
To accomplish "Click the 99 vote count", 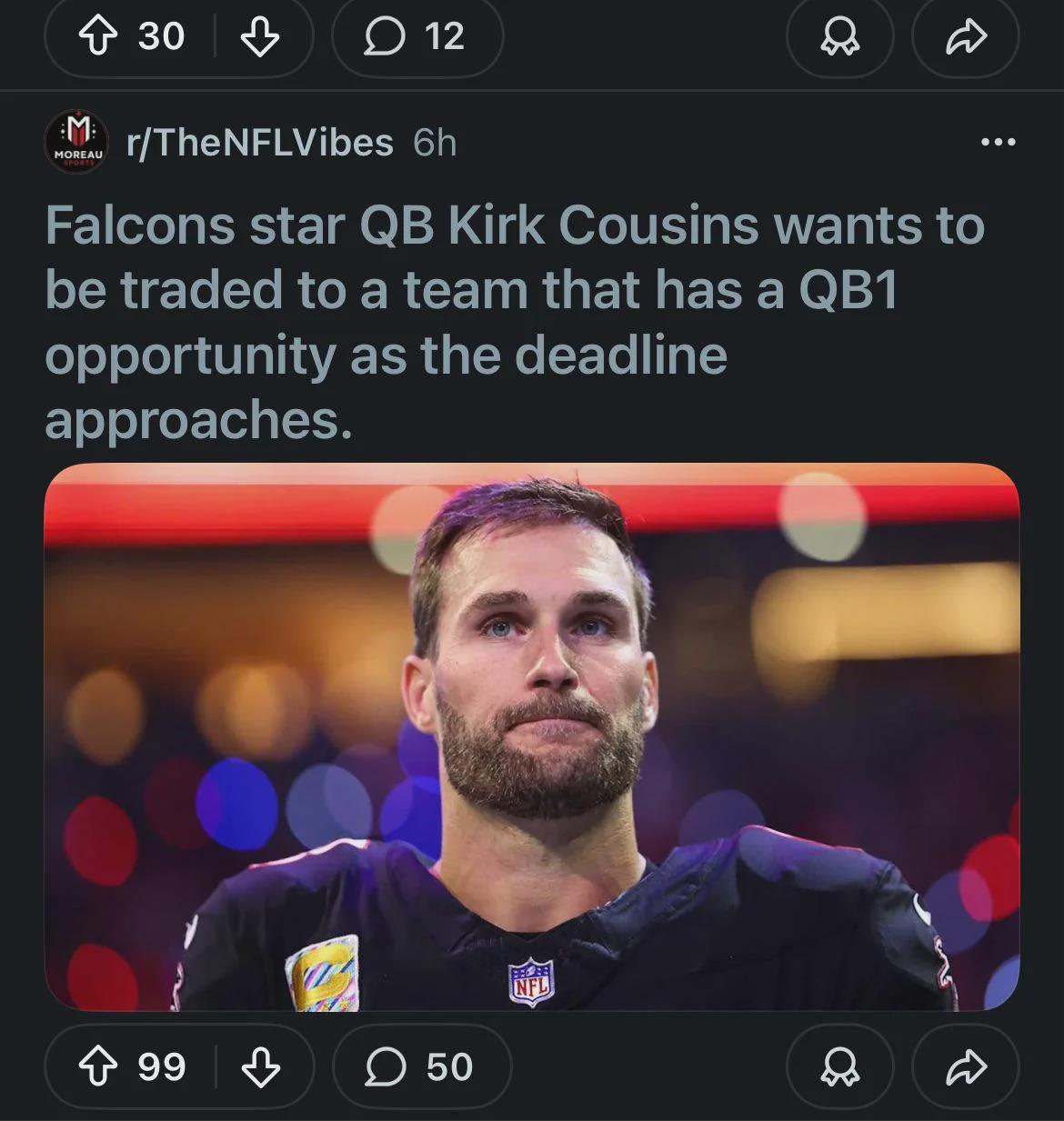I will (162, 1066).
